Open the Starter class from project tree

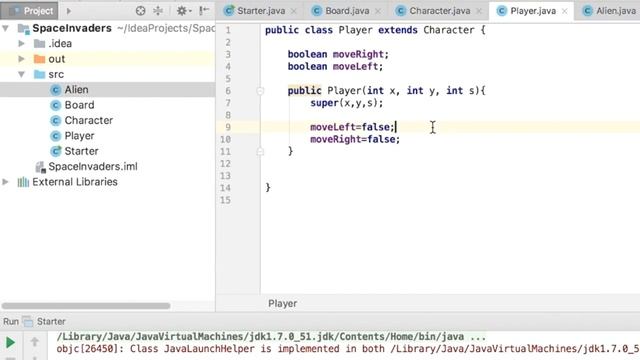pyautogui.click(x=81, y=151)
